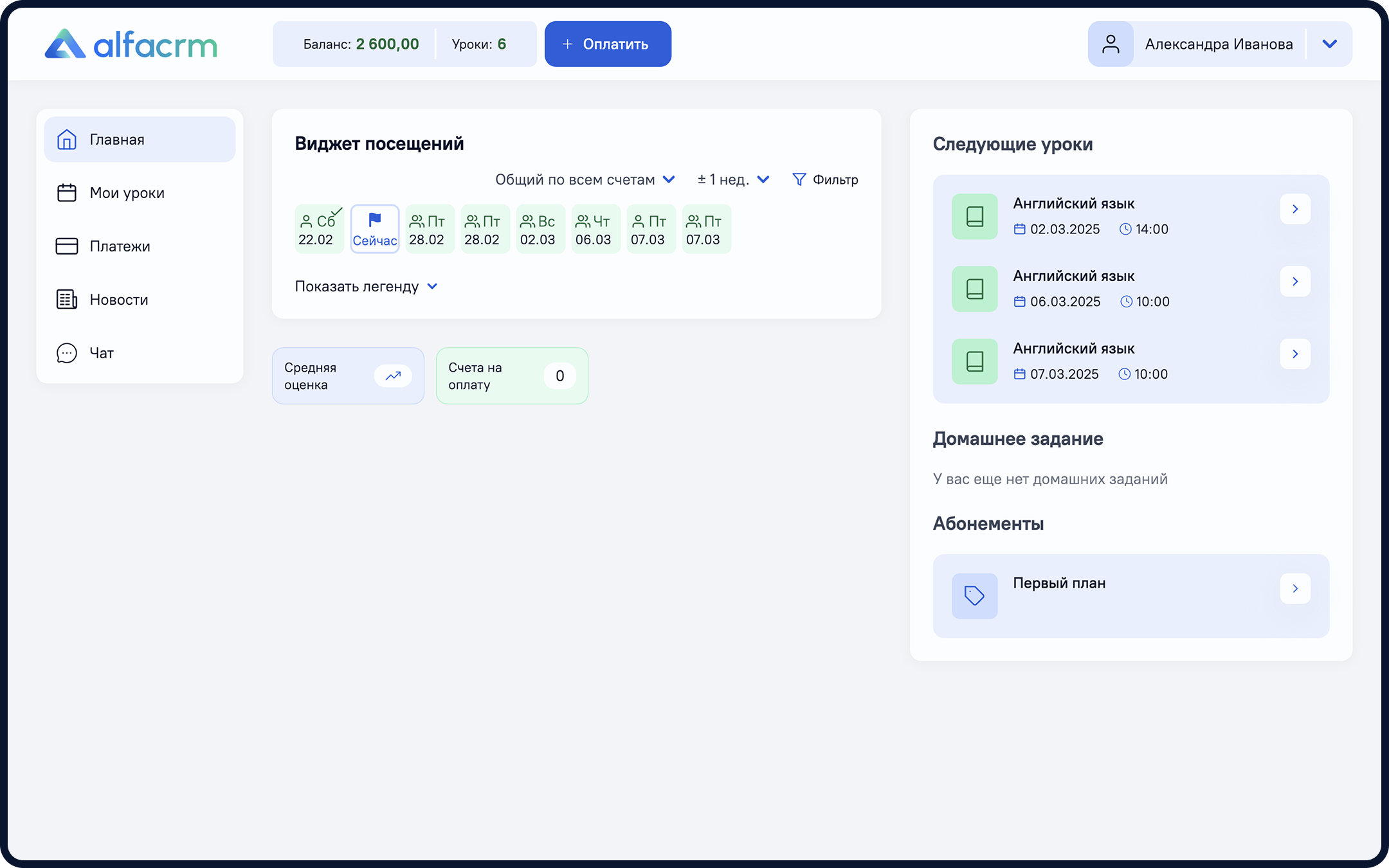Open lesson details arrow for 06.03.2025
The image size is (1389, 868).
[x=1295, y=282]
